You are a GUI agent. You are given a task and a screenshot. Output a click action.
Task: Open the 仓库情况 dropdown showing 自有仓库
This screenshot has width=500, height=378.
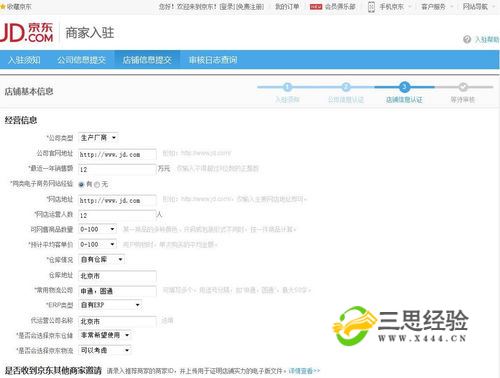pyautogui.click(x=101, y=259)
